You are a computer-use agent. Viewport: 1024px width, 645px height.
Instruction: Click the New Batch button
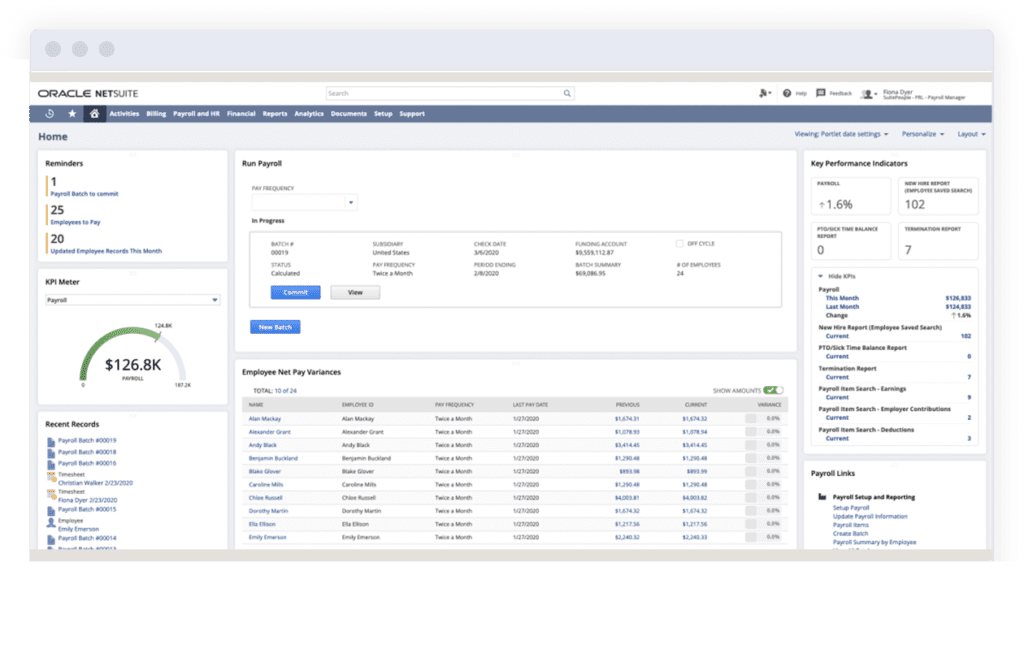point(275,326)
